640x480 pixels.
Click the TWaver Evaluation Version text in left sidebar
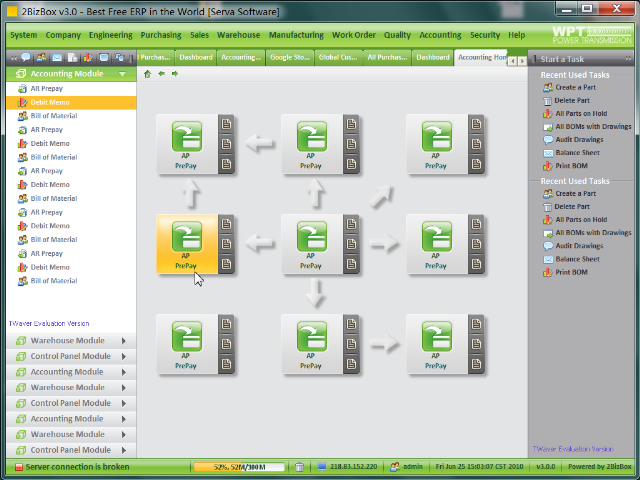point(49,324)
